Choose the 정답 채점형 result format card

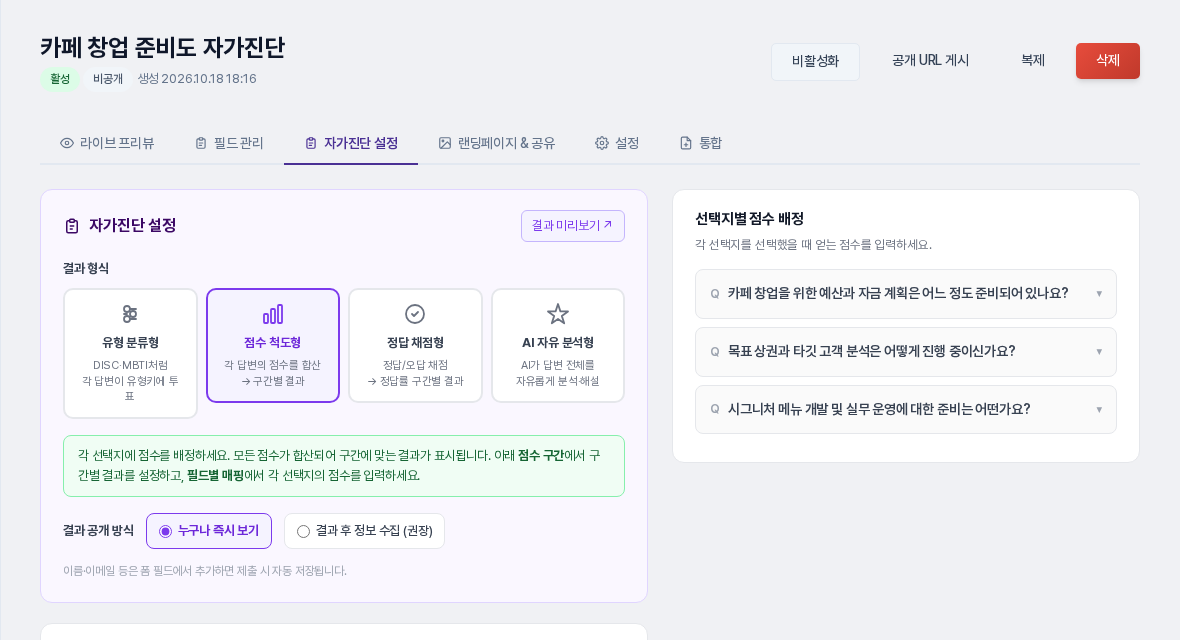(x=415, y=346)
